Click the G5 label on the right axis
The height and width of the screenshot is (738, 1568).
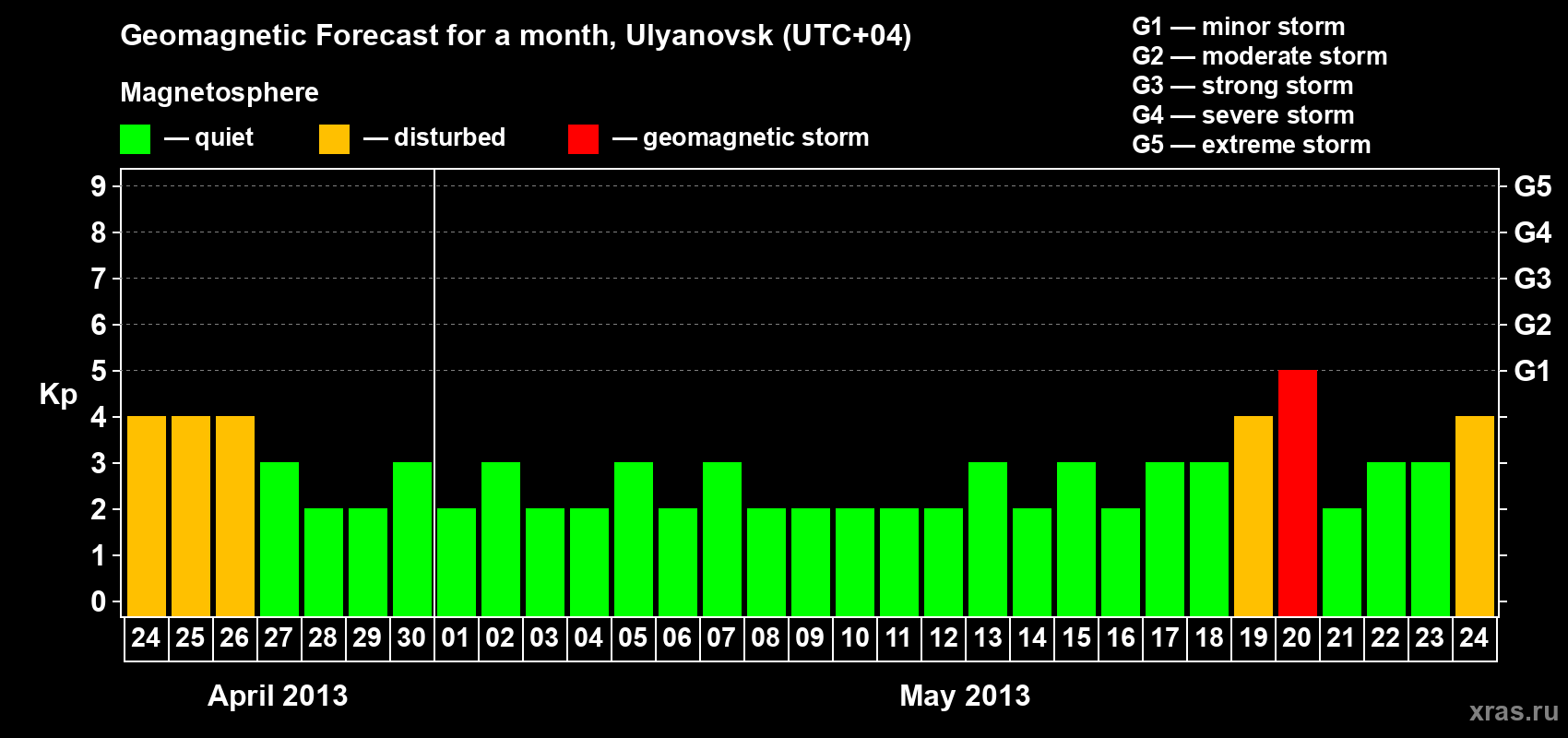(x=1533, y=186)
